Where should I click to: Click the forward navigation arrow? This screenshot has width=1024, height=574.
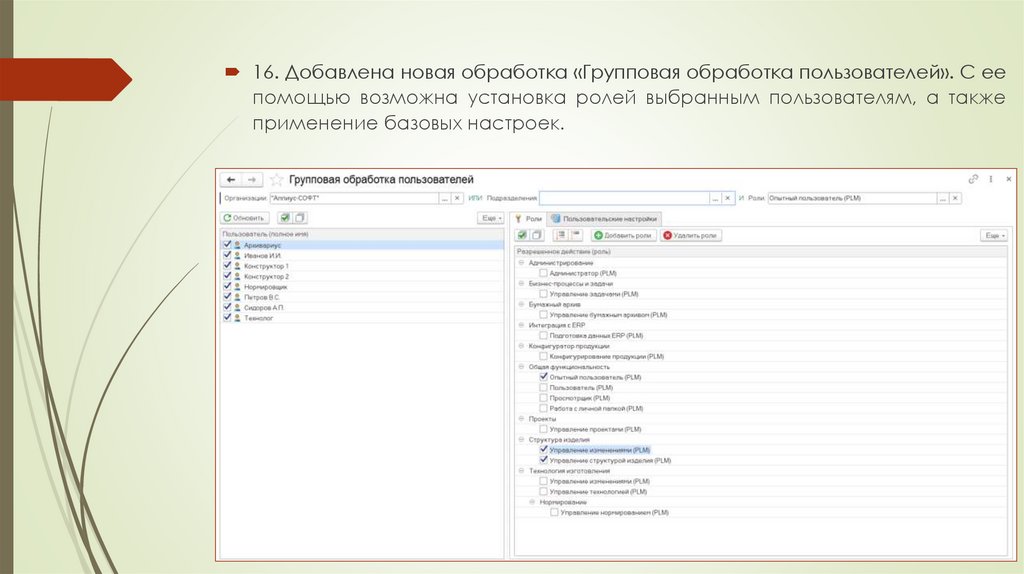[x=253, y=180]
